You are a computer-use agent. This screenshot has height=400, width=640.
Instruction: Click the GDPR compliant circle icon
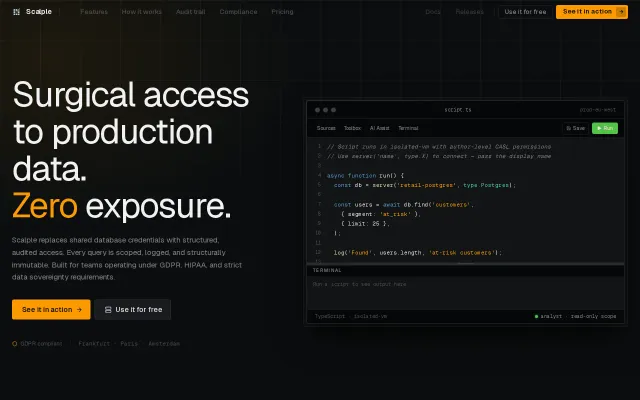(x=15, y=344)
